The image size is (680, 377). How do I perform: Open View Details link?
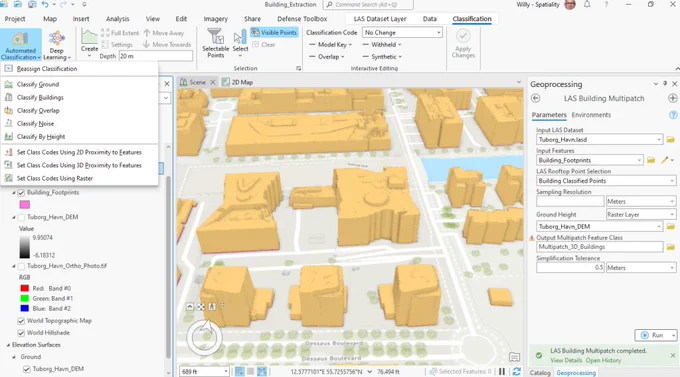pyautogui.click(x=566, y=361)
